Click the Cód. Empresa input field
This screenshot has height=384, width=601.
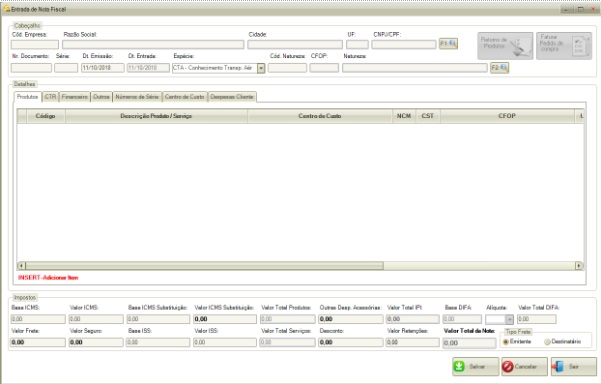(35, 44)
